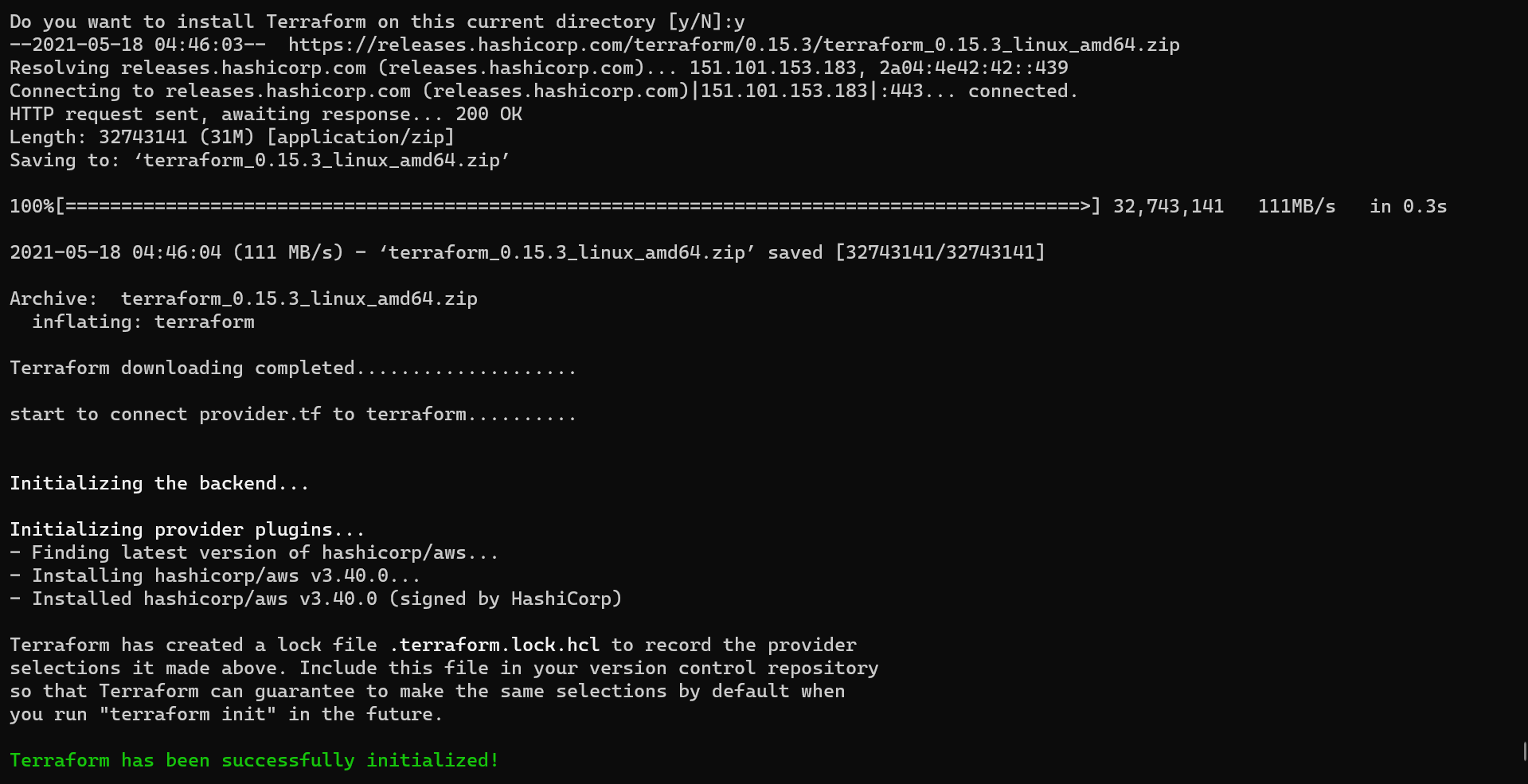This screenshot has width=1528, height=784.
Task: Click 'Finding latest version of hashicorp/aws' line
Action: [x=254, y=552]
